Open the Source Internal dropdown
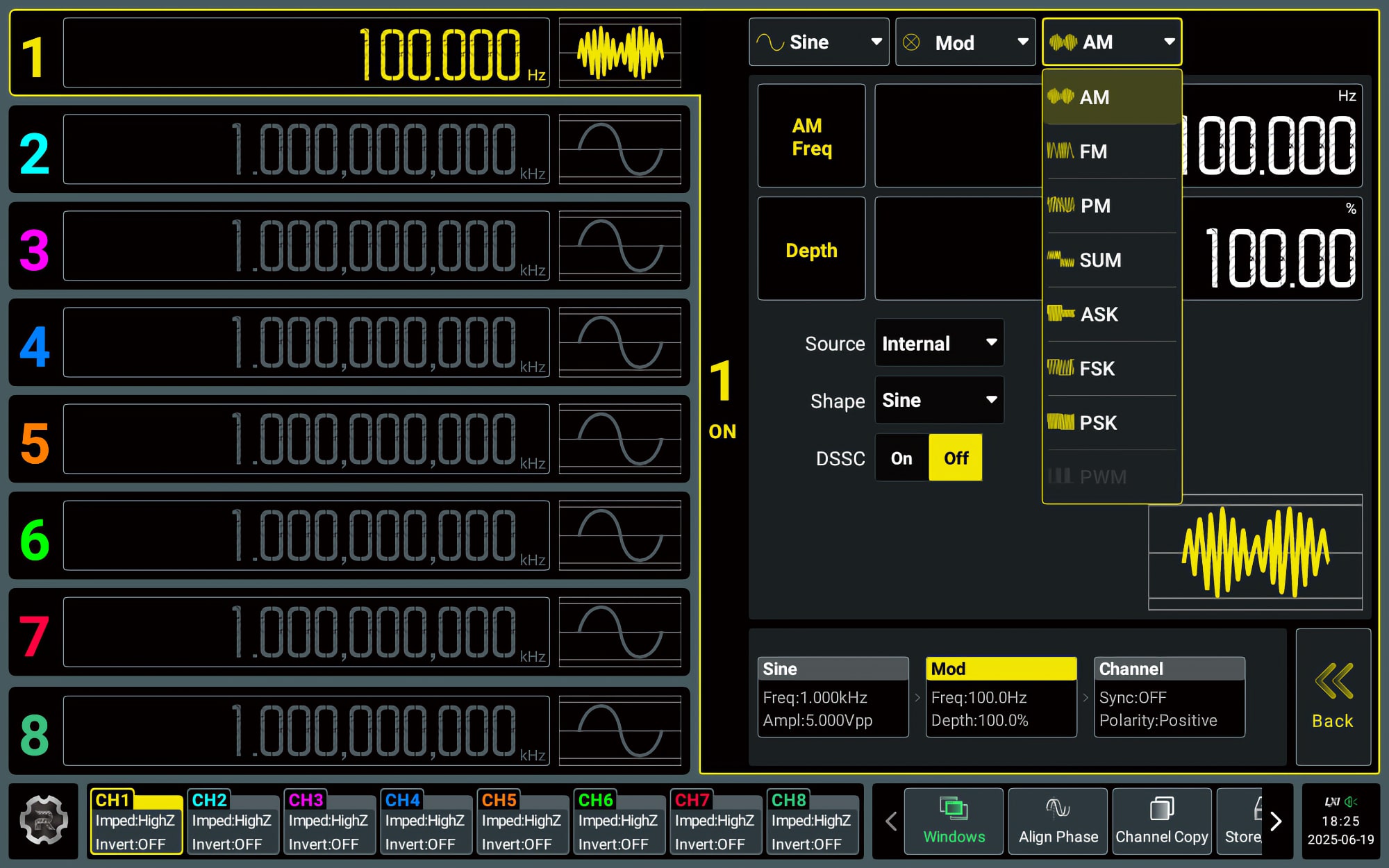1389x868 pixels. point(939,343)
